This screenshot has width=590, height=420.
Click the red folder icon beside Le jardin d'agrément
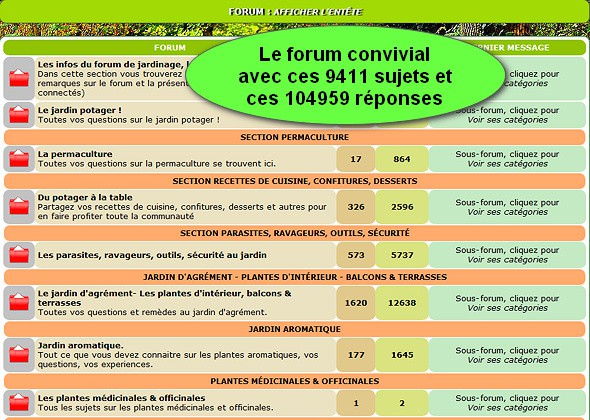click(19, 302)
